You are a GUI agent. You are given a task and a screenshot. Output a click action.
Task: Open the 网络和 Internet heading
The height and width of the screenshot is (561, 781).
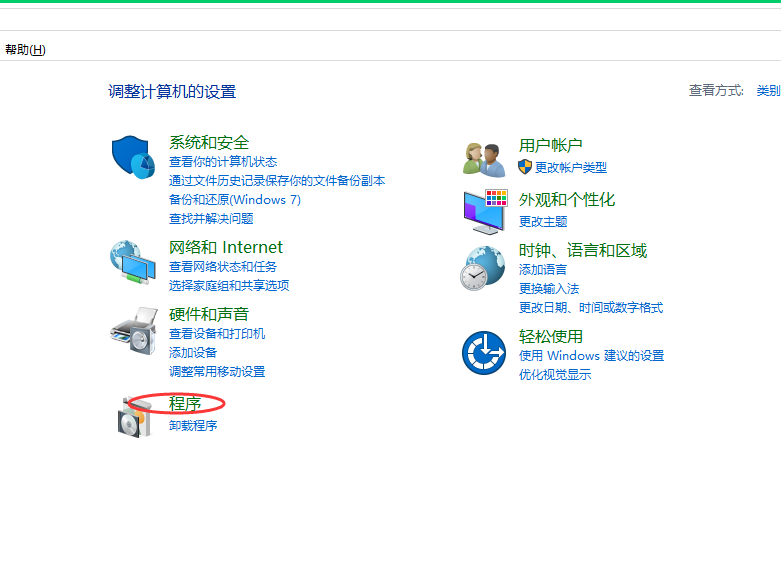tap(226, 248)
